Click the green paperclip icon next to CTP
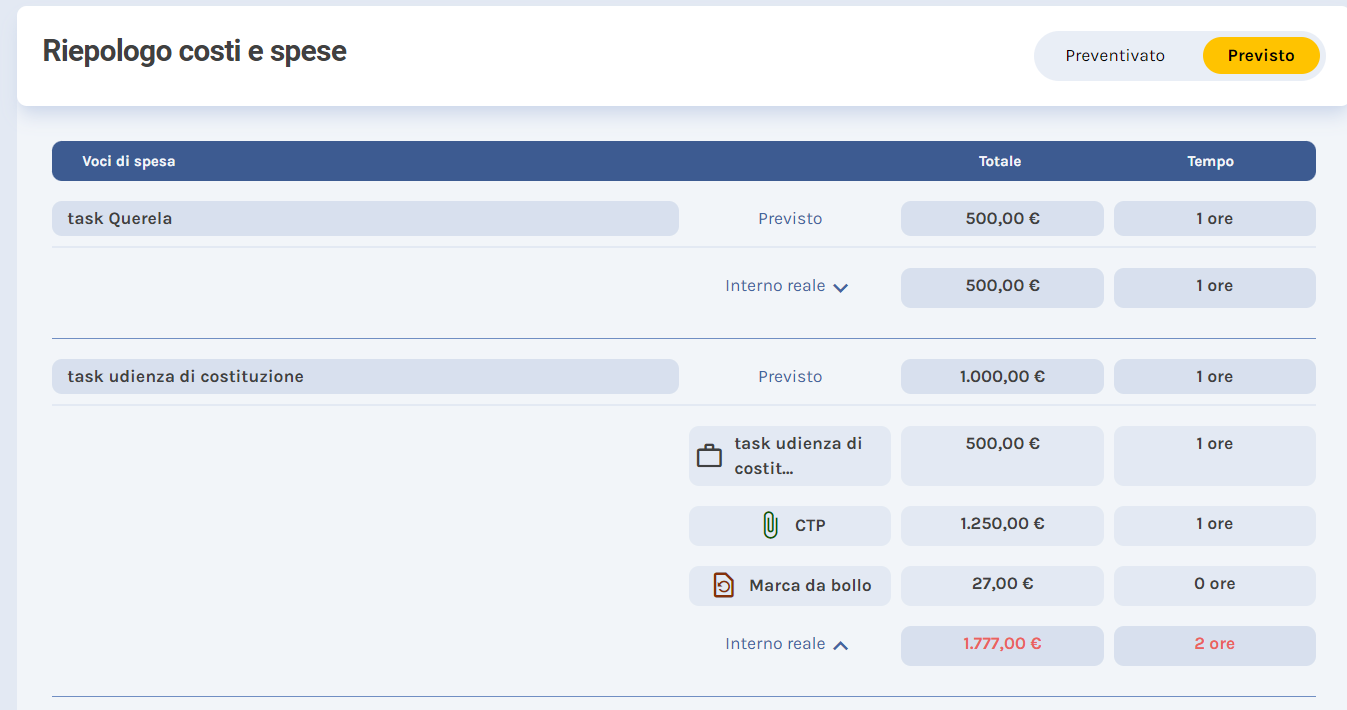 click(x=769, y=525)
